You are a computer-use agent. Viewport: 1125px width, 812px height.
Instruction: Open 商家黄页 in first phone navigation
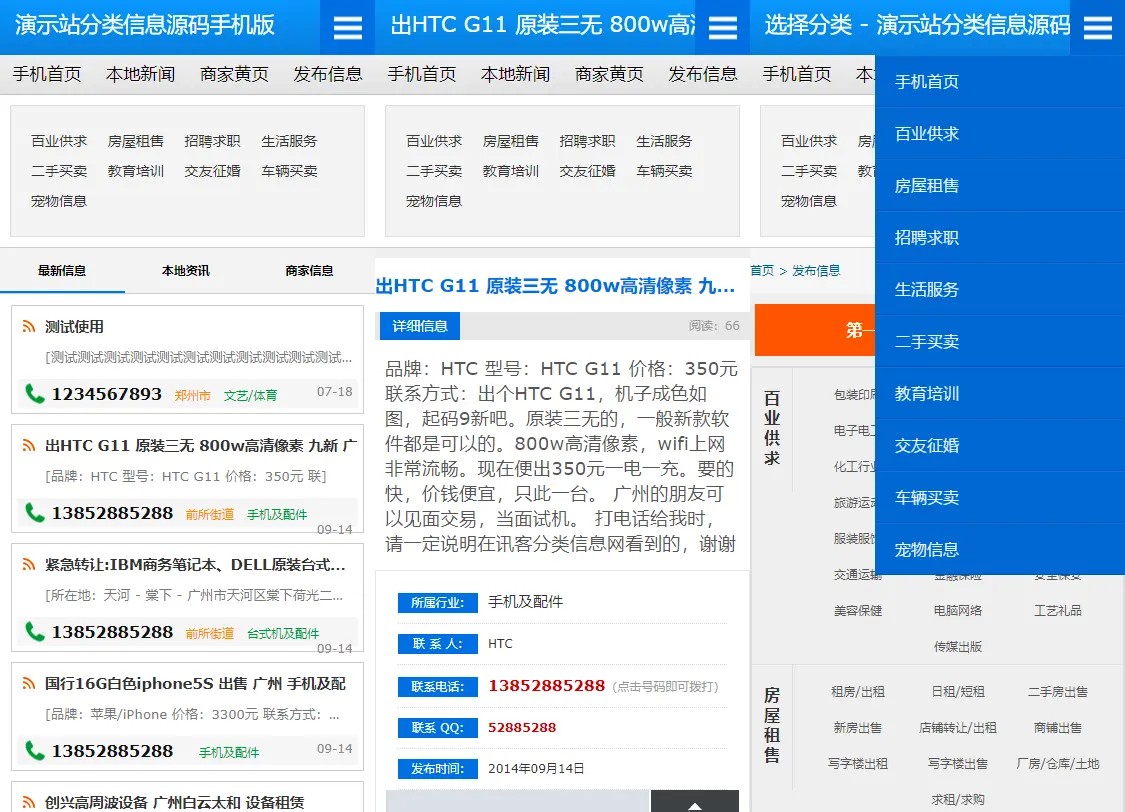click(x=235, y=75)
